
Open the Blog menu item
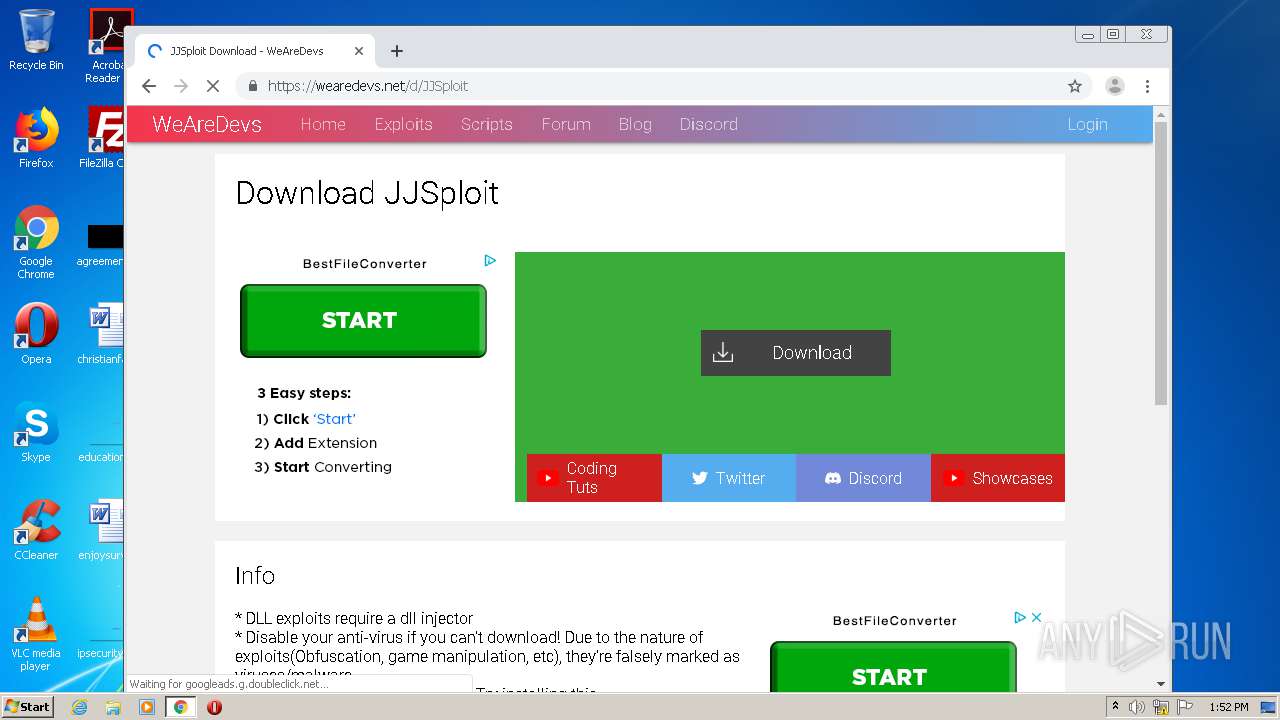[x=635, y=124]
